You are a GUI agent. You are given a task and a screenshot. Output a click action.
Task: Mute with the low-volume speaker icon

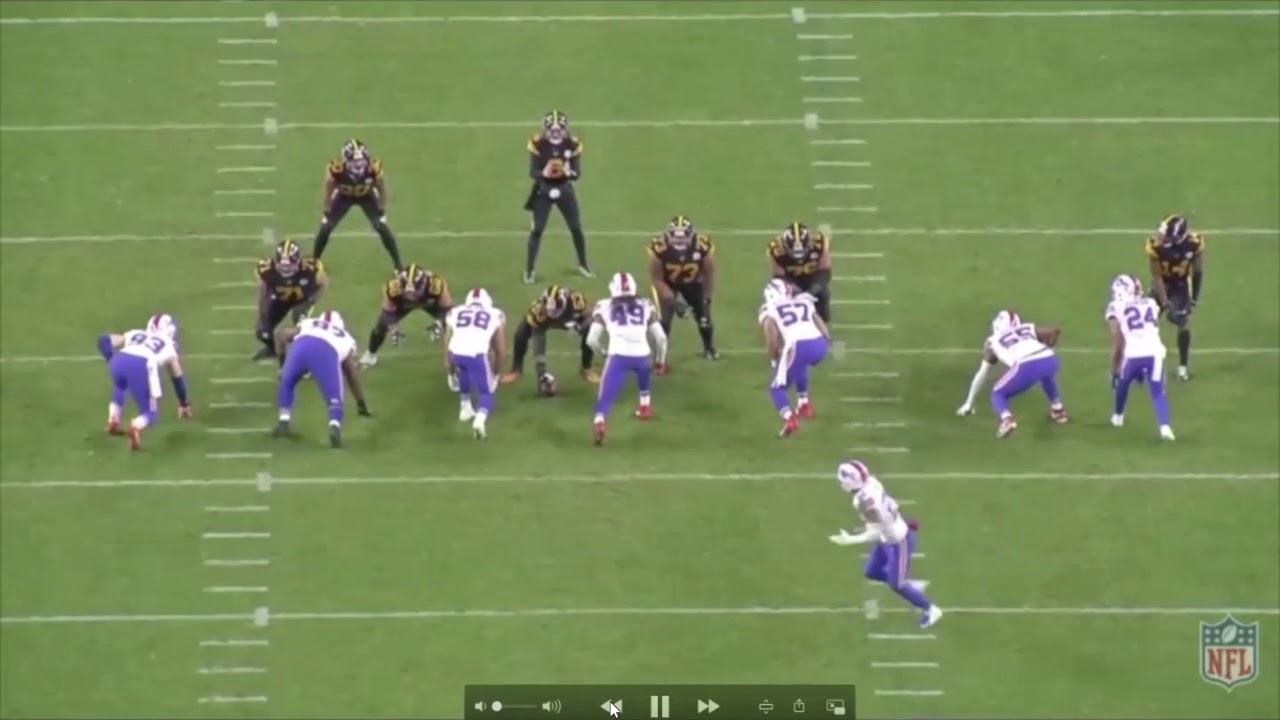(480, 706)
